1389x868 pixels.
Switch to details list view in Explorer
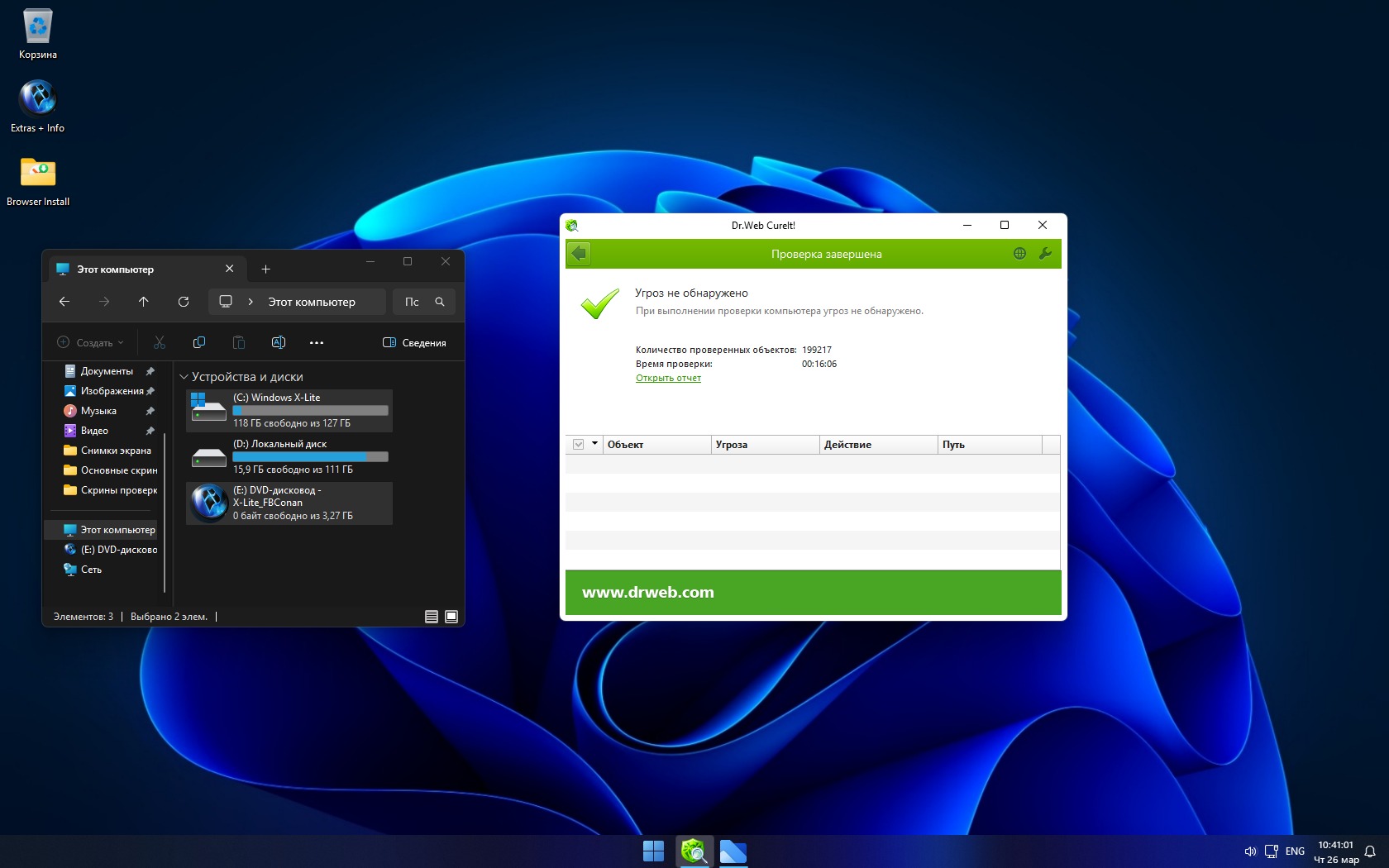(x=432, y=617)
